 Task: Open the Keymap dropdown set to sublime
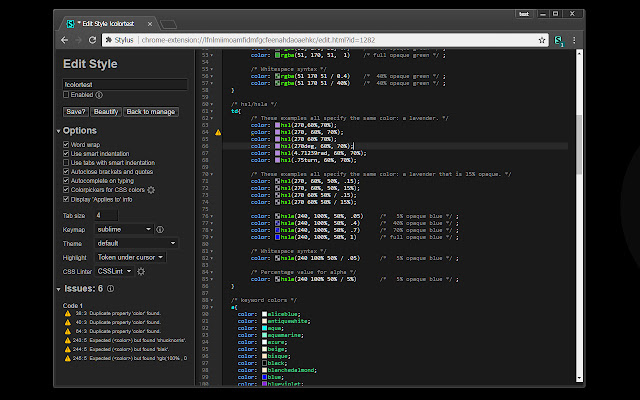pos(124,229)
